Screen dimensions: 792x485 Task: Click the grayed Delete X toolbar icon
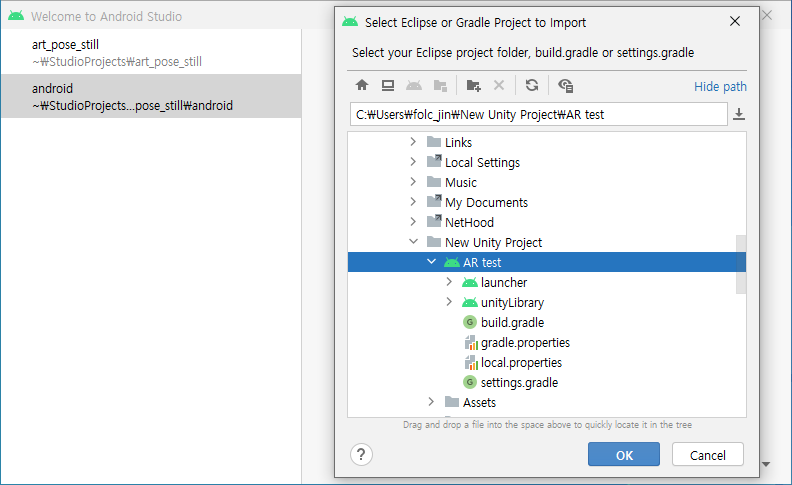[499, 85]
